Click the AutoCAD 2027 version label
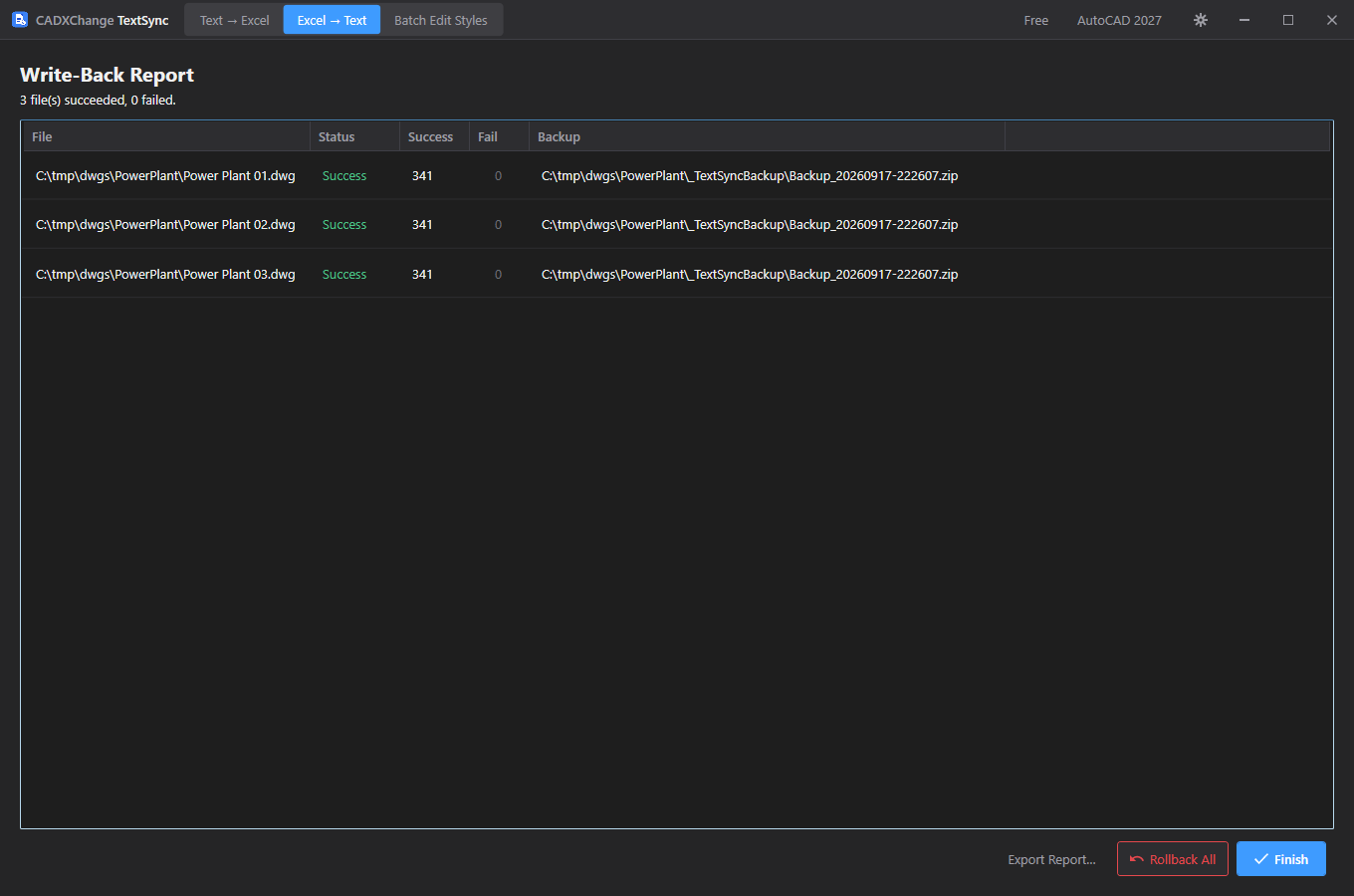The image size is (1354, 896). point(1119,20)
